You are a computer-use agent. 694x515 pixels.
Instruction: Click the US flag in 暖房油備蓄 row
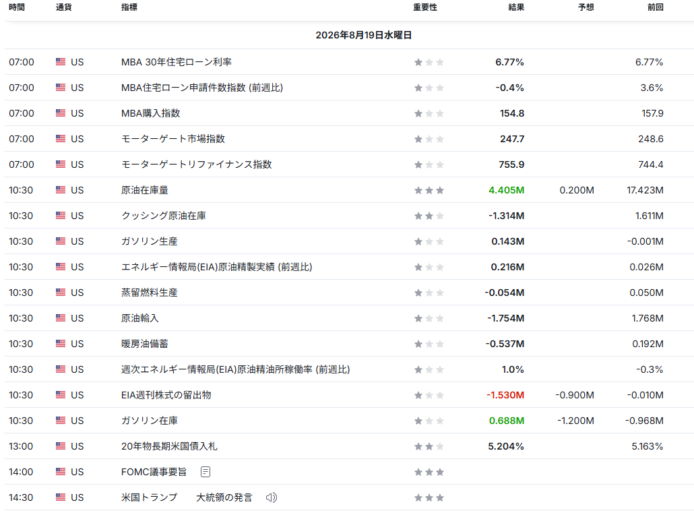61,343
